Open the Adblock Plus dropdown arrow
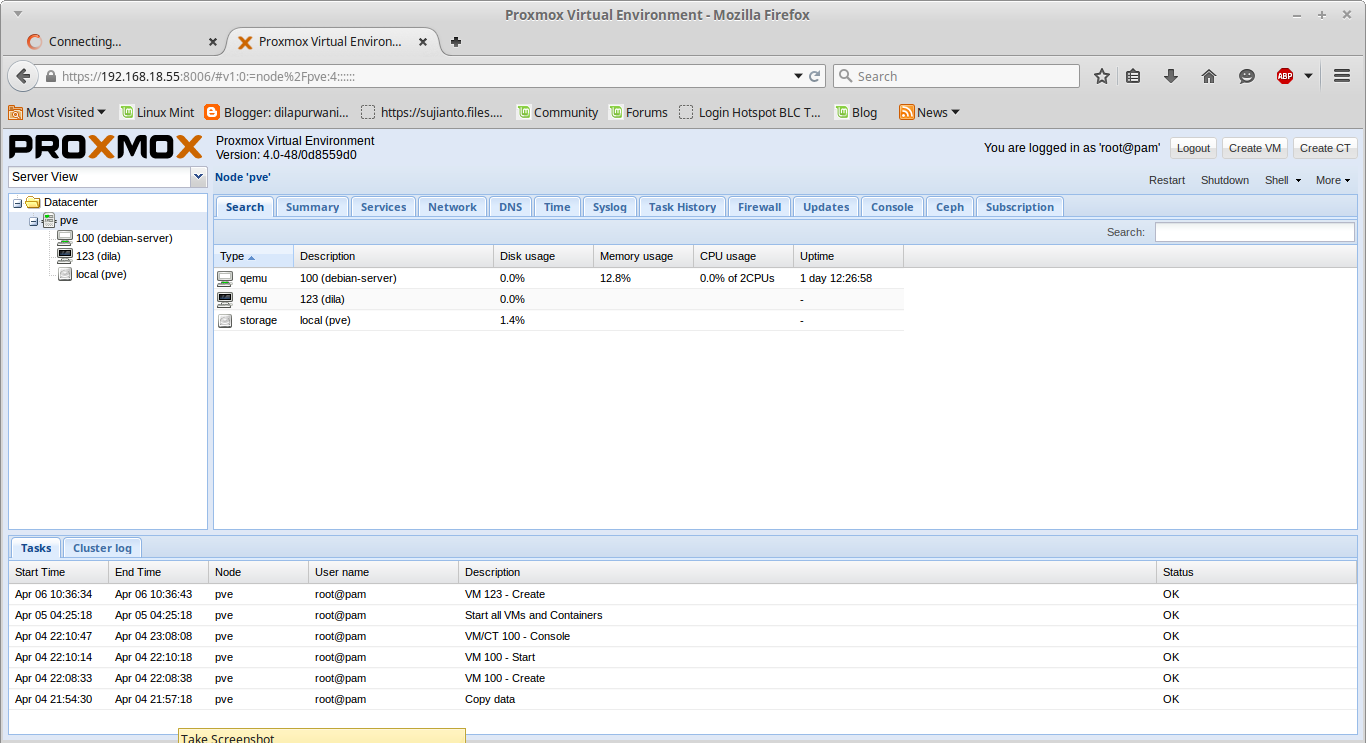Screen dimensions: 1366x743 coord(1308,76)
